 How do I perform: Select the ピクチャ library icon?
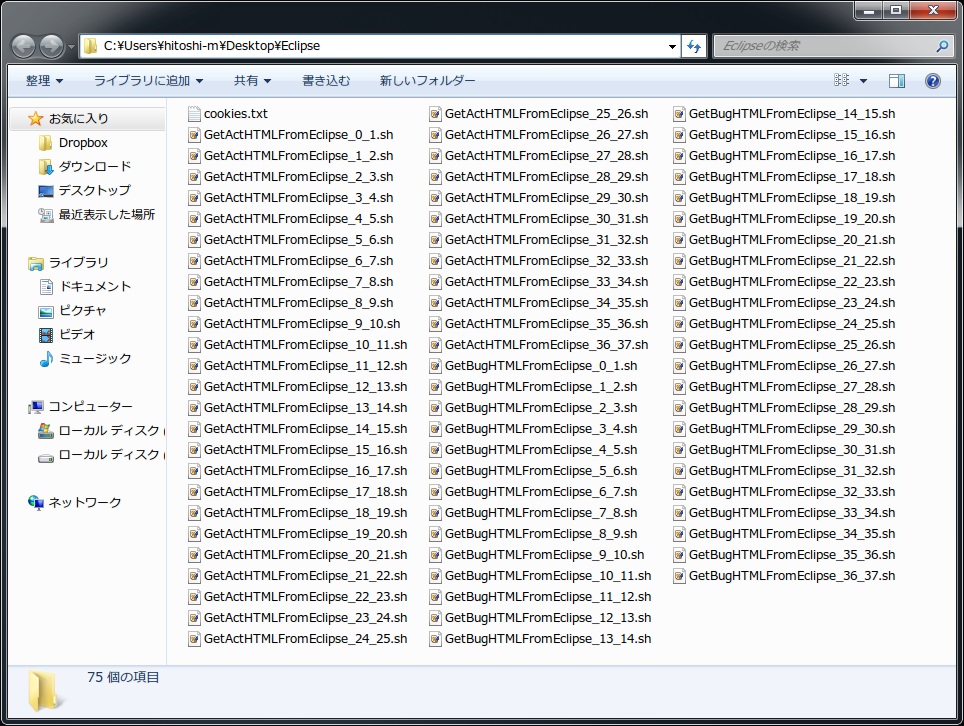(x=46, y=311)
